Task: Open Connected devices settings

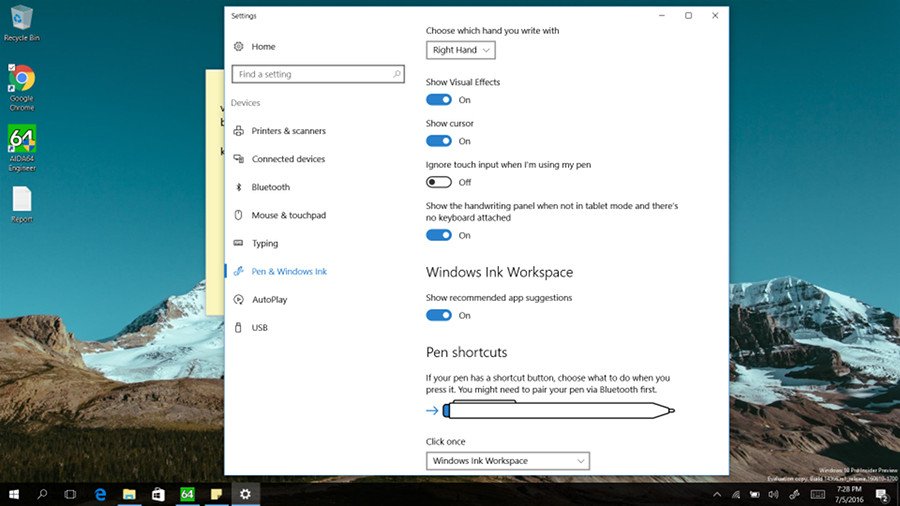Action: pyautogui.click(x=288, y=159)
